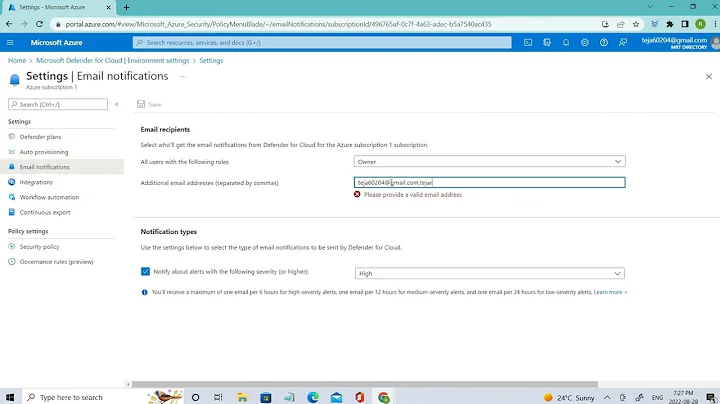Open Governance rules (preview) page
Image resolution: width=720 pixels, height=404 pixels.
click(x=56, y=262)
